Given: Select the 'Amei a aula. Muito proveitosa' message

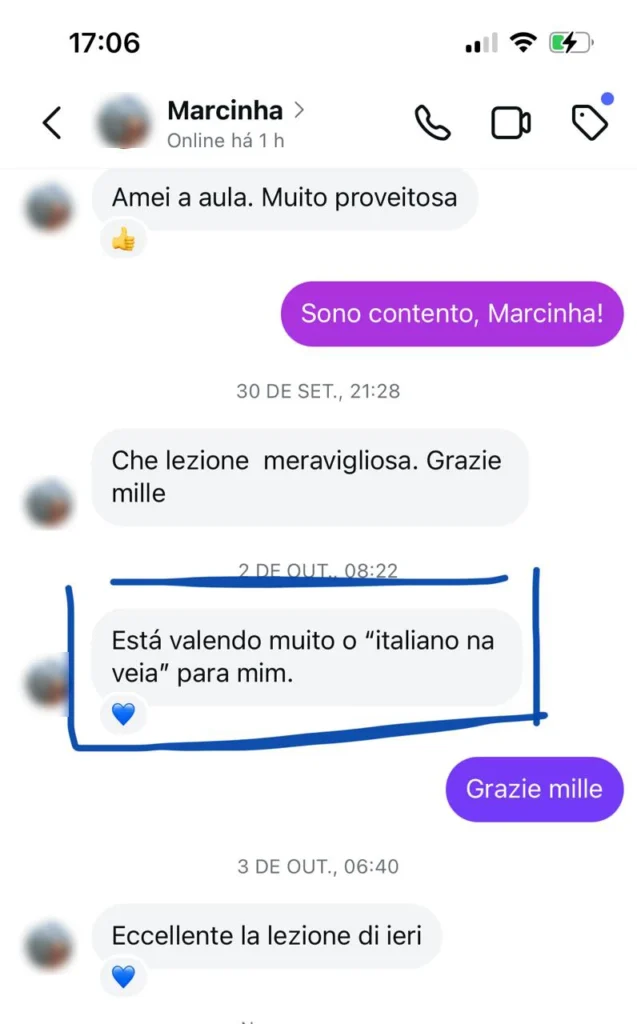Looking at the screenshot, I should pos(285,197).
